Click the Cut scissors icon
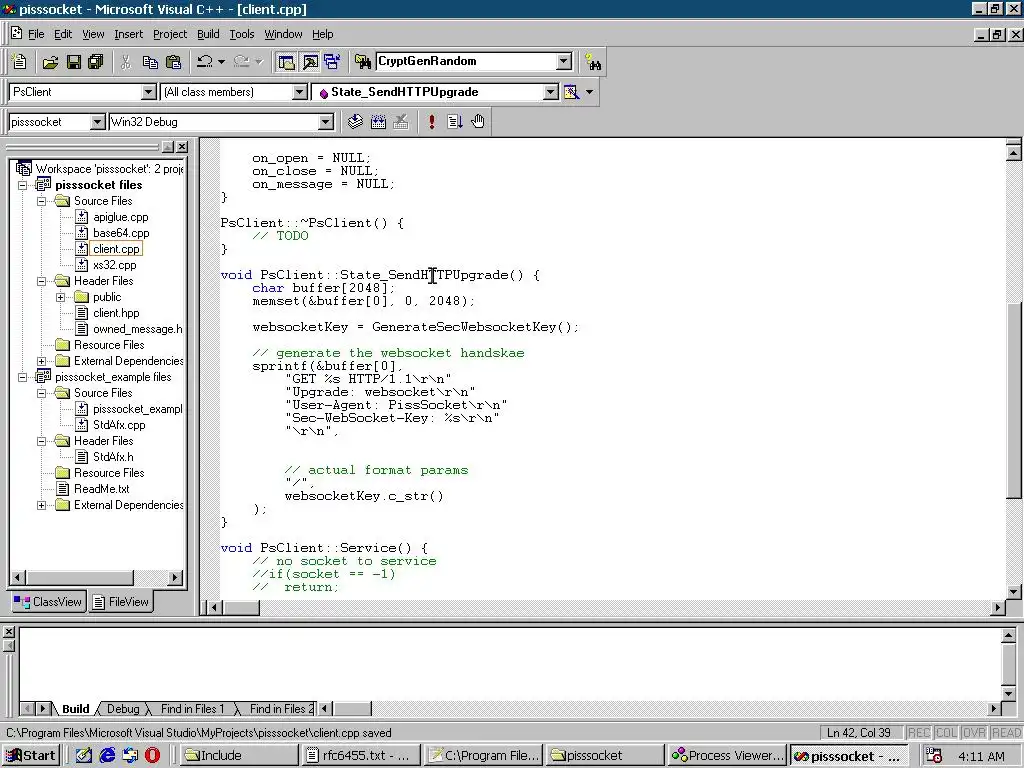Screen dimensions: 1024x768 pos(126,62)
